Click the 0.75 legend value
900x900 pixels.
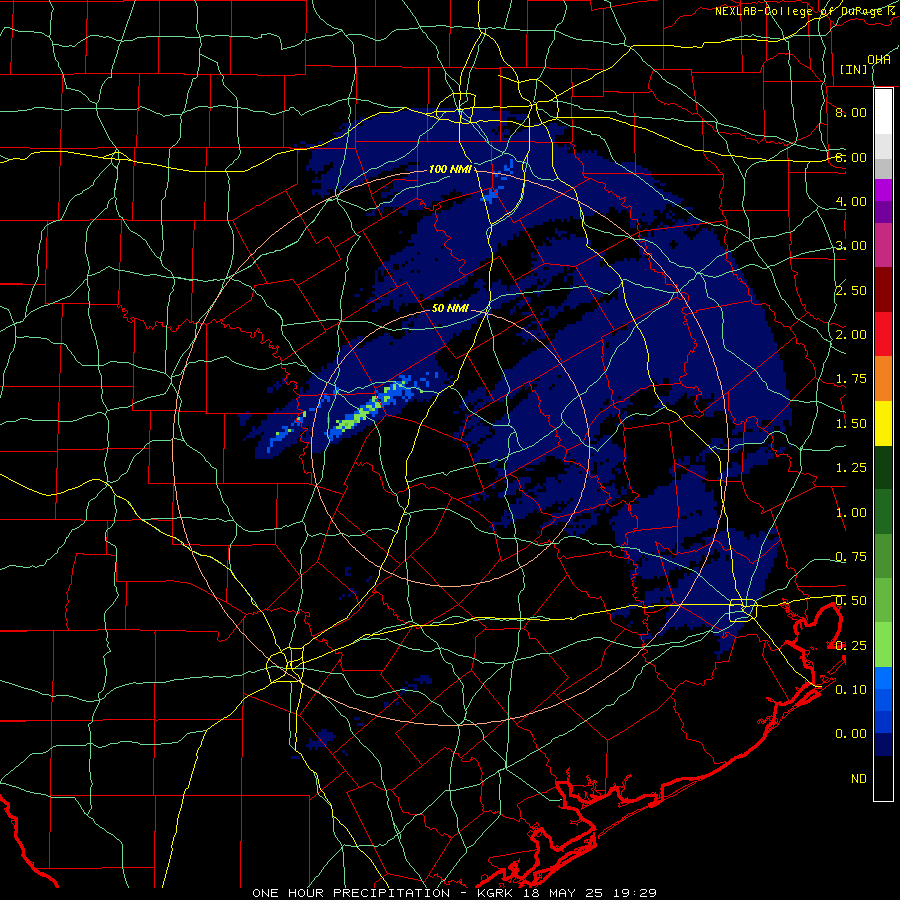point(851,557)
